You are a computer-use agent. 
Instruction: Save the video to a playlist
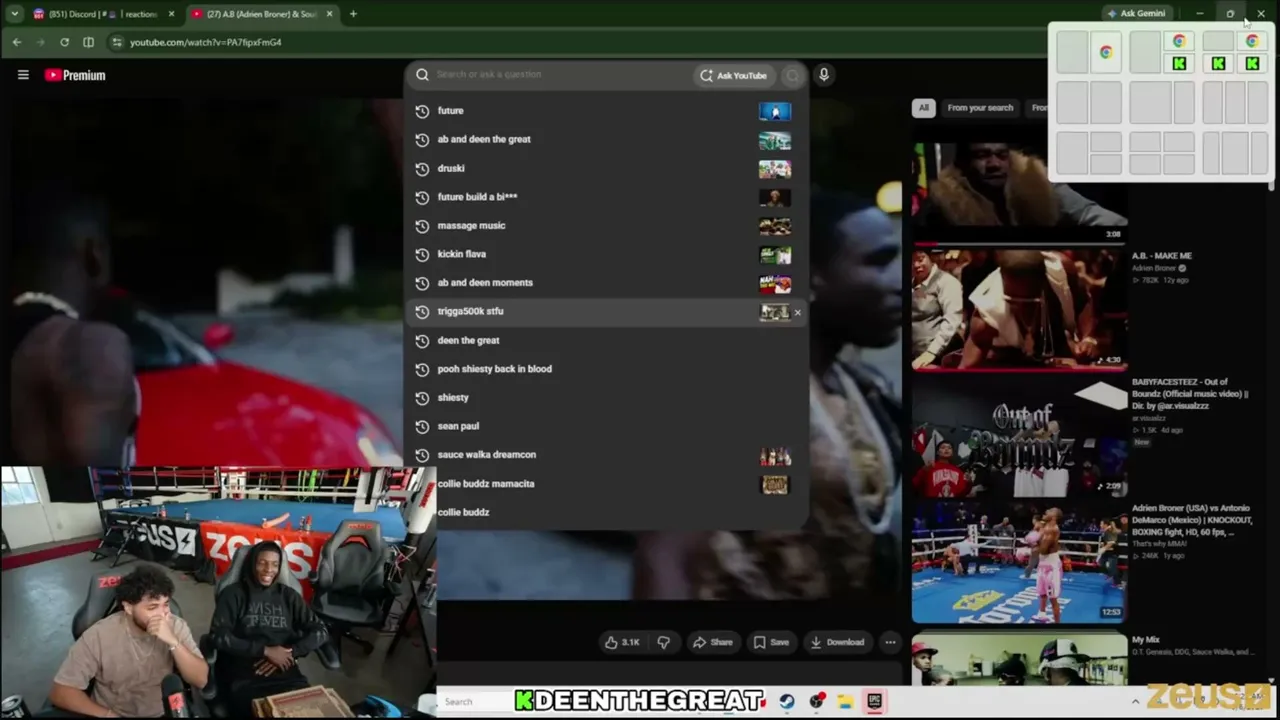click(771, 642)
